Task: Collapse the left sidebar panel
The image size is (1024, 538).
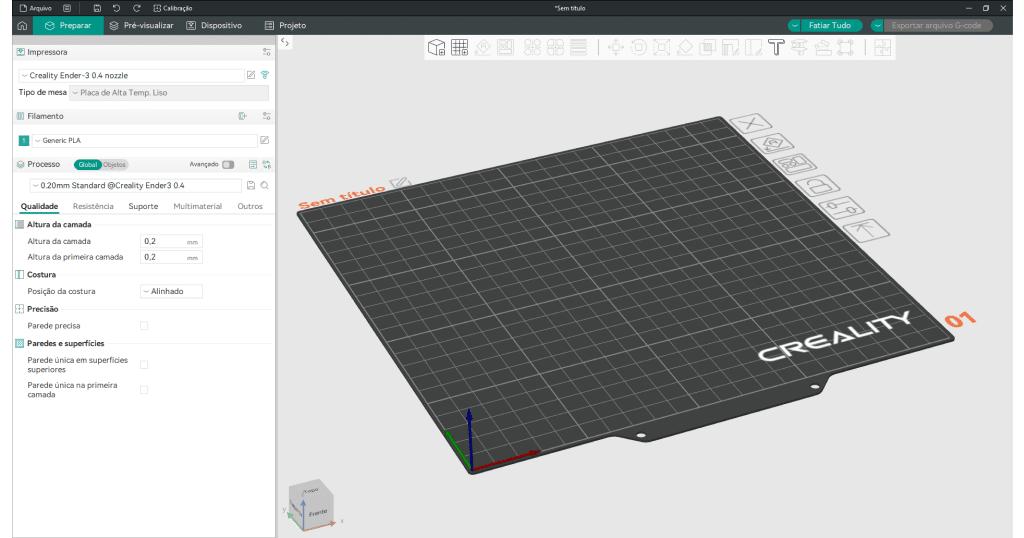Action: point(285,42)
